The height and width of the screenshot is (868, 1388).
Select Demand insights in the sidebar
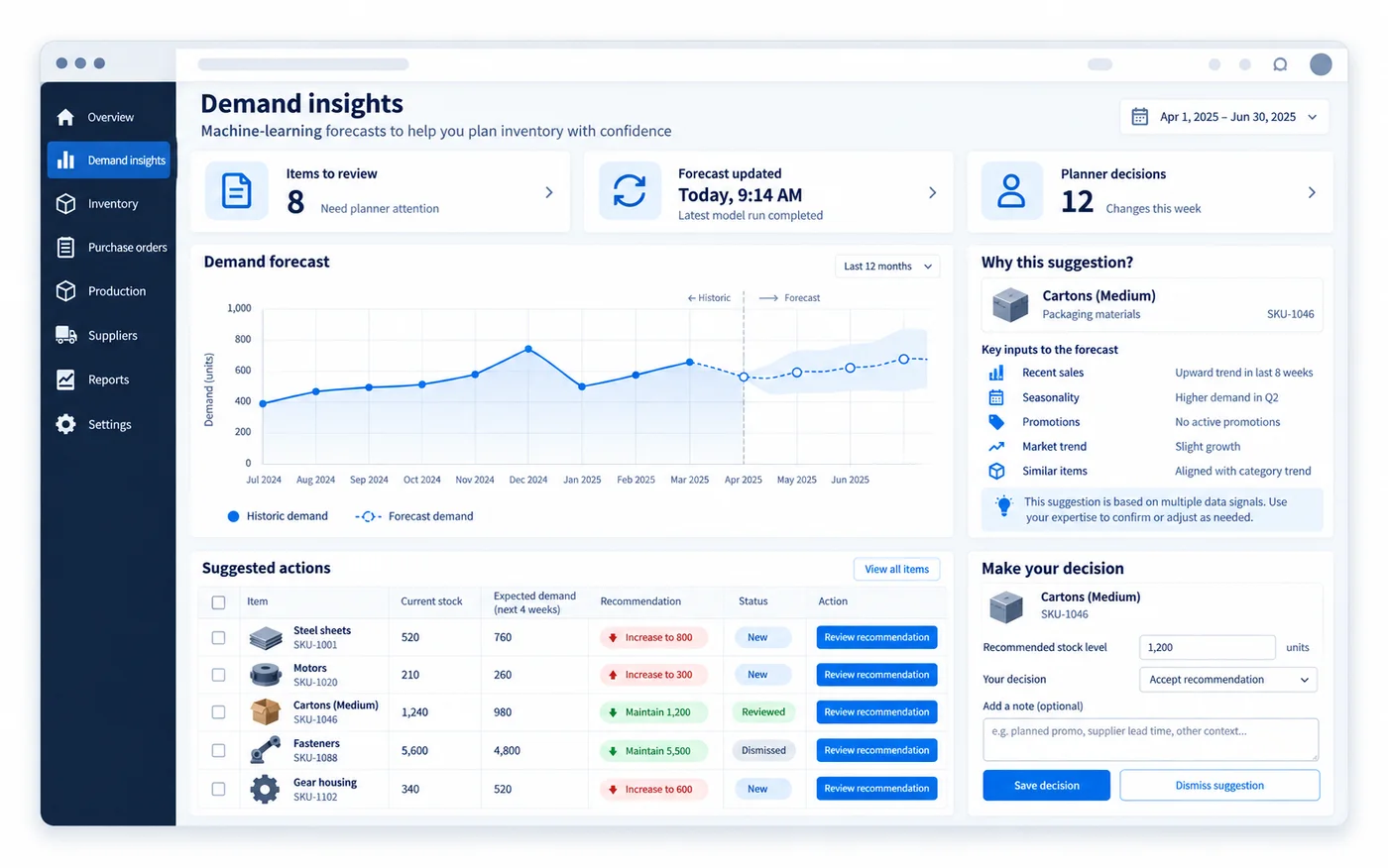pos(109,161)
